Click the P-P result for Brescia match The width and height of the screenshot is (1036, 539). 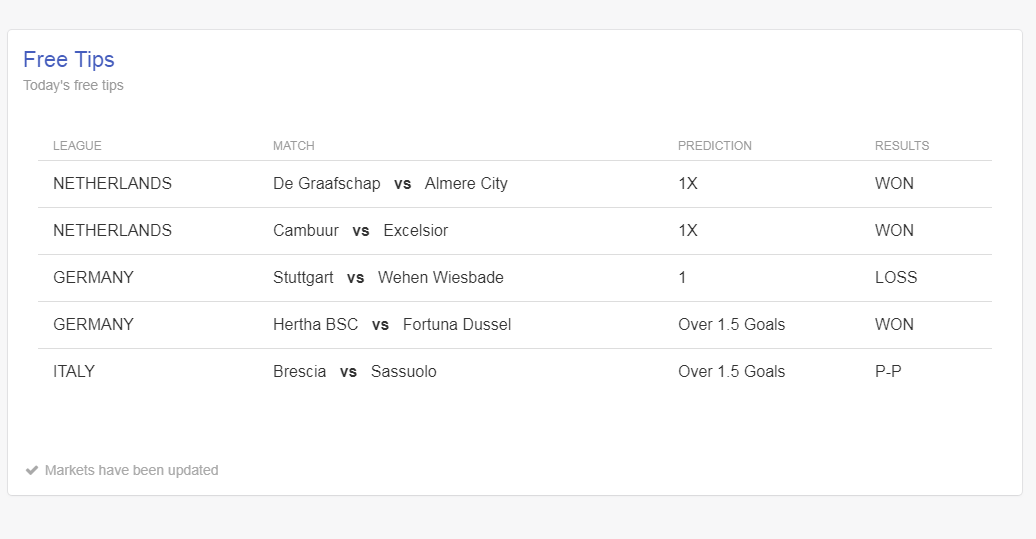pyautogui.click(x=888, y=371)
